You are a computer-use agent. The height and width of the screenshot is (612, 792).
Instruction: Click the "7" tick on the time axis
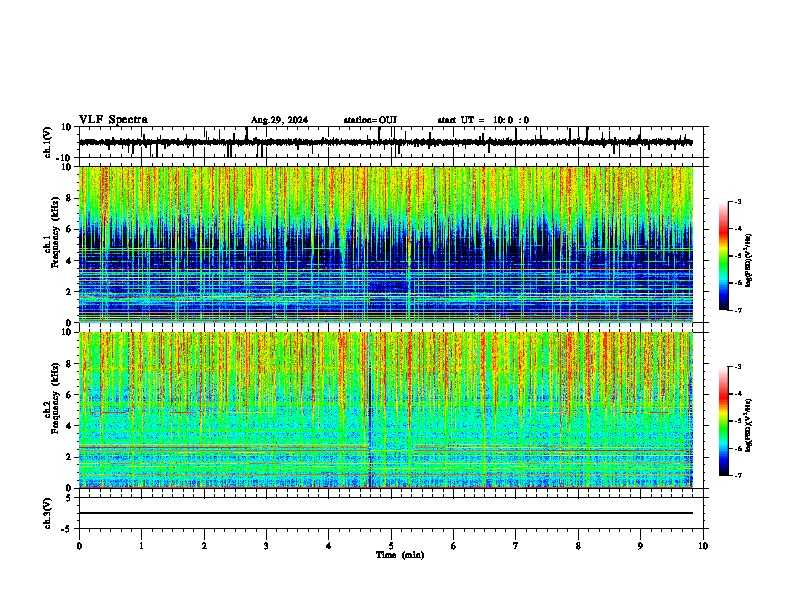516,546
